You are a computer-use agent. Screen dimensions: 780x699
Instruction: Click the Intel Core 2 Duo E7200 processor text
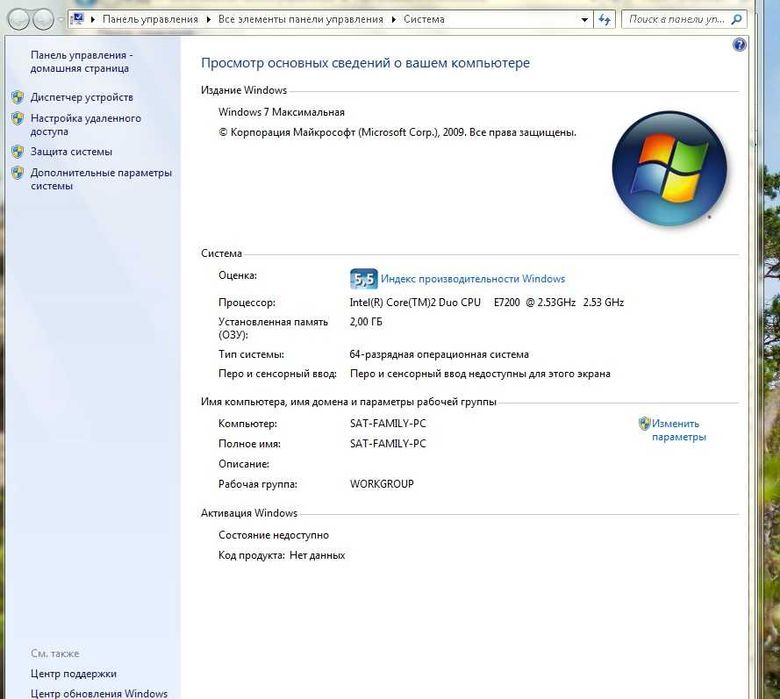click(x=487, y=302)
